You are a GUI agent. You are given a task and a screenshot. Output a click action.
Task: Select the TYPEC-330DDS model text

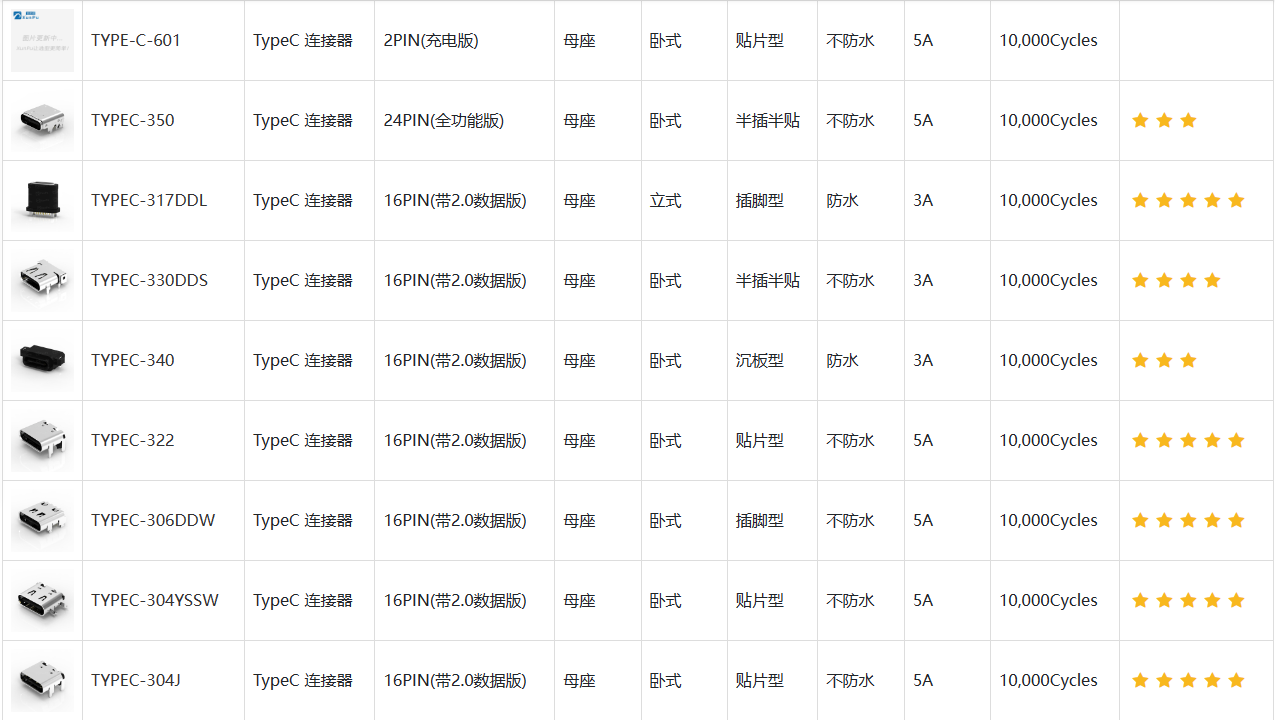click(149, 281)
